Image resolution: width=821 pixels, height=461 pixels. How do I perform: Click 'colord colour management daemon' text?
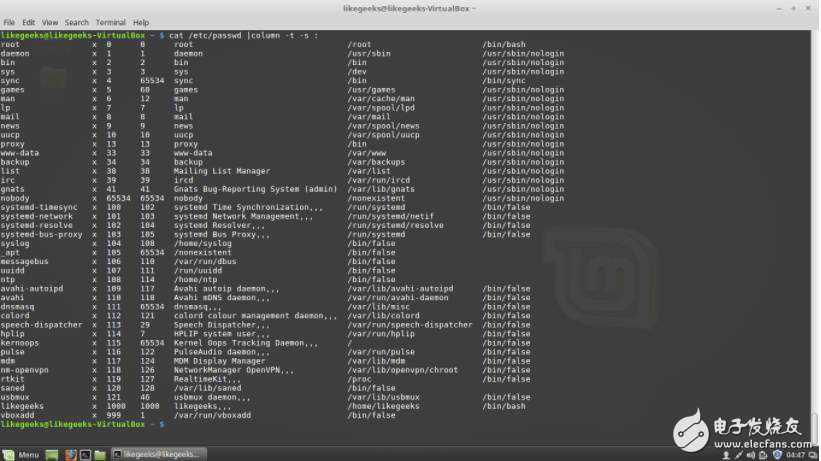[249, 315]
